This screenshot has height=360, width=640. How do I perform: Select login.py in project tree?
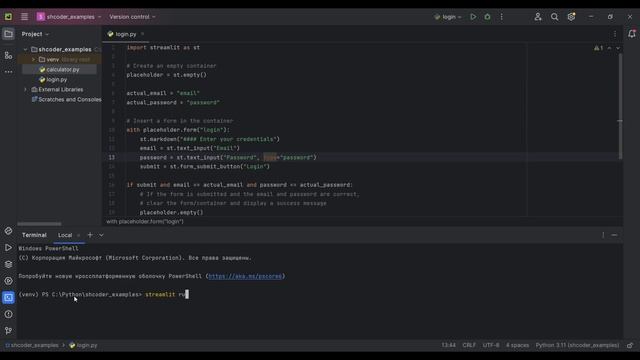pyautogui.click(x=56, y=80)
